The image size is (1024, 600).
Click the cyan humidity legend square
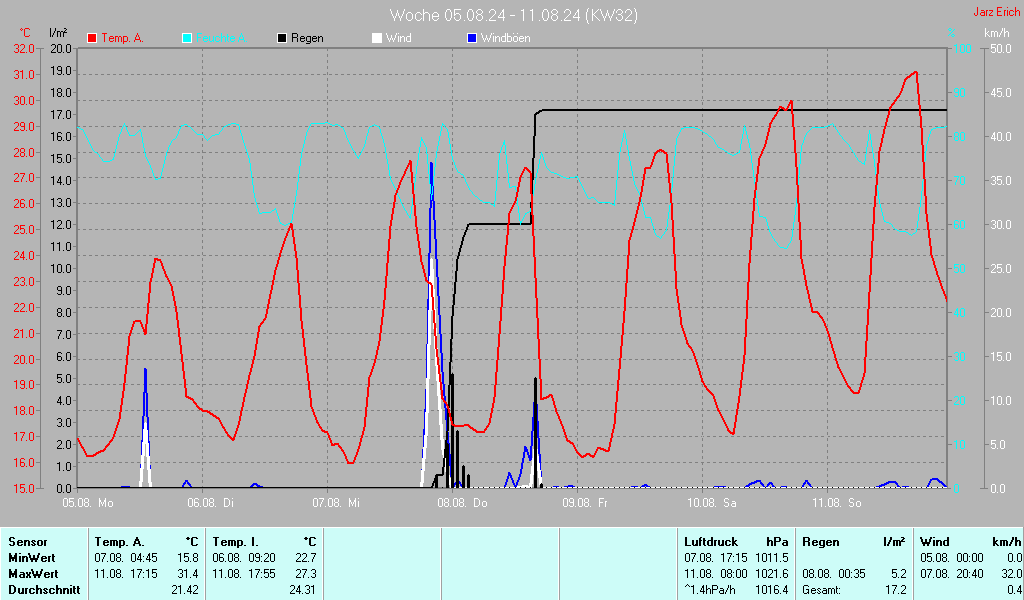pyautogui.click(x=187, y=38)
